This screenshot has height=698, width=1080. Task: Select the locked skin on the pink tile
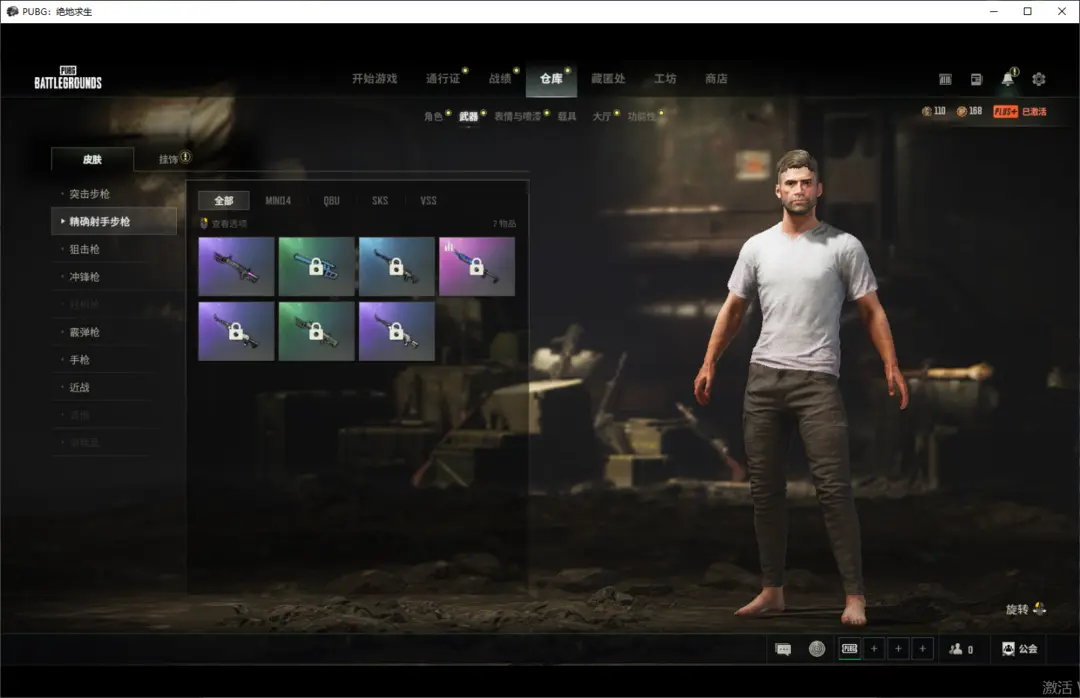pyautogui.click(x=477, y=267)
